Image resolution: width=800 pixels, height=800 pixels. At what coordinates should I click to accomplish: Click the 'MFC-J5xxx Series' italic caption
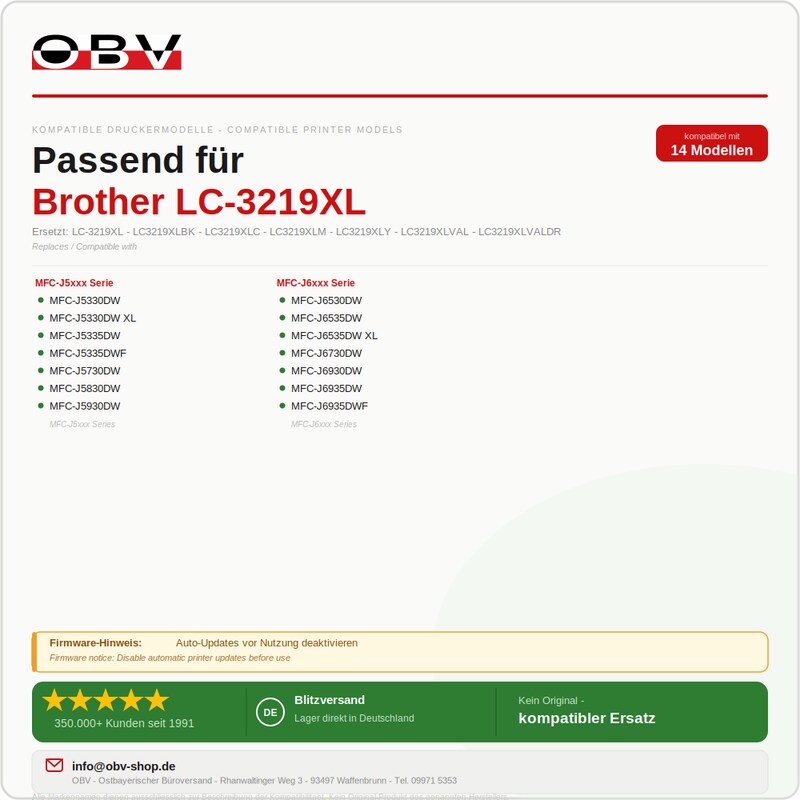tap(82, 424)
